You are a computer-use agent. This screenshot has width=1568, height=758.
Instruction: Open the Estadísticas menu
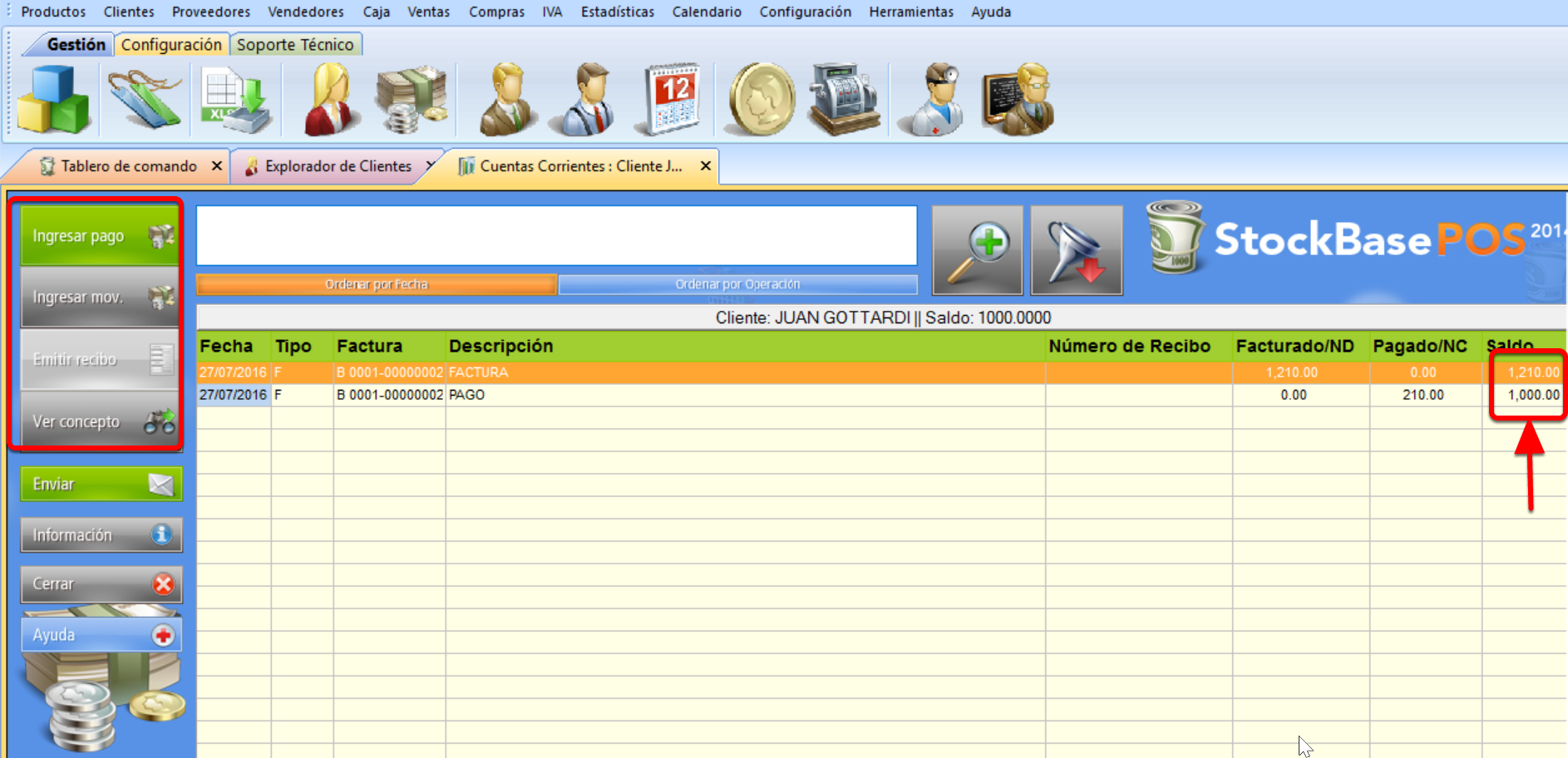tap(618, 12)
